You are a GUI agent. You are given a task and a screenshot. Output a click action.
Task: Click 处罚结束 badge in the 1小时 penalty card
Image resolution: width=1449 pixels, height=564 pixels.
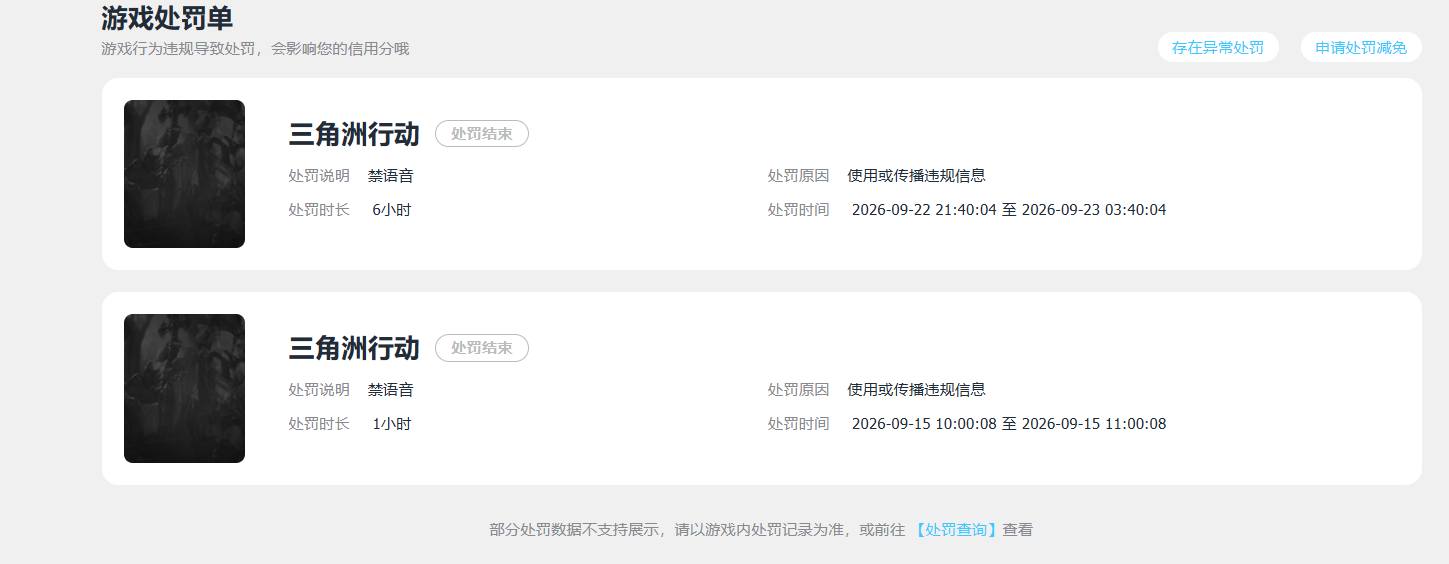(x=481, y=348)
